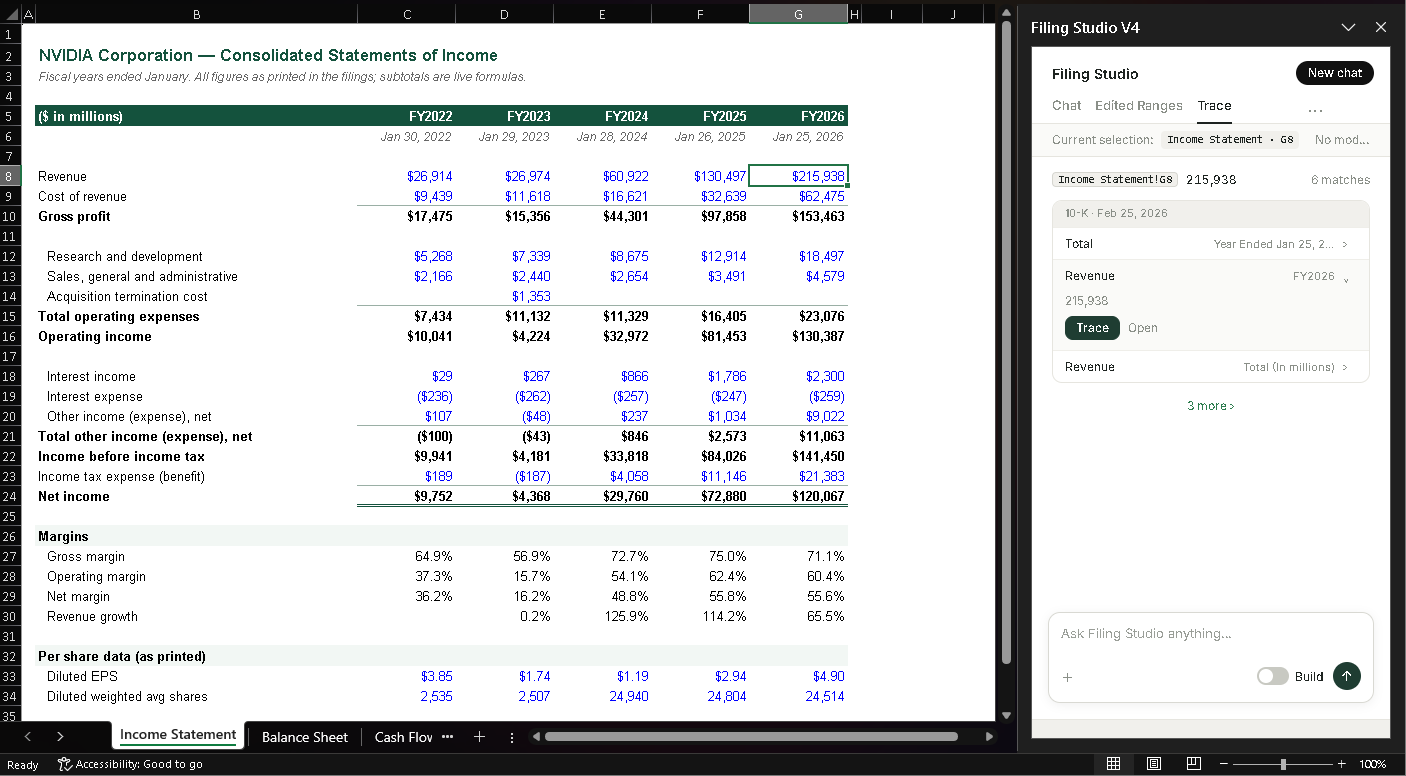This screenshot has height=776, width=1406.
Task: Zoom in with the plus button
Action: pos(1341,764)
